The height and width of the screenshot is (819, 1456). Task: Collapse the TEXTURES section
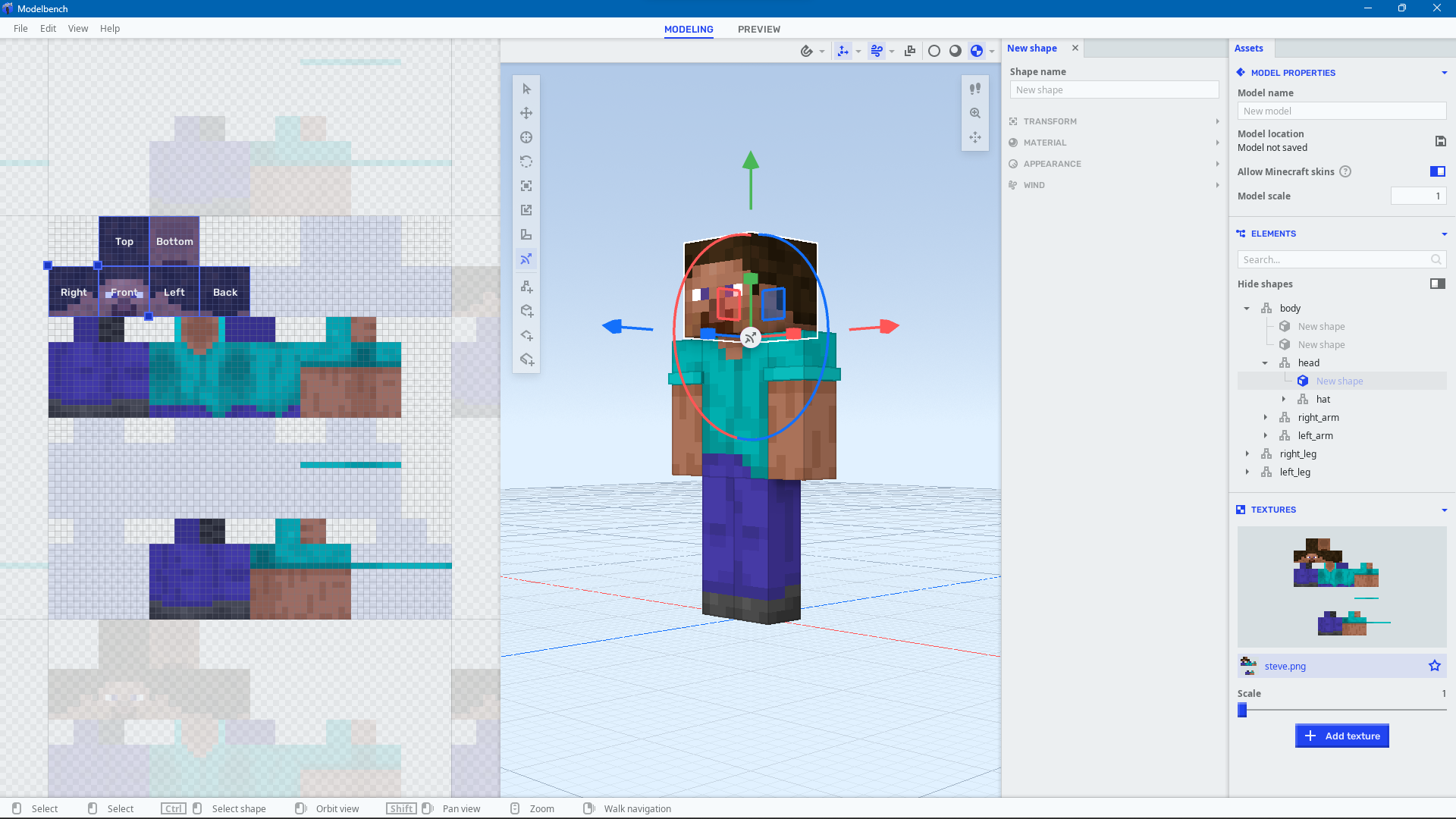coord(1444,510)
